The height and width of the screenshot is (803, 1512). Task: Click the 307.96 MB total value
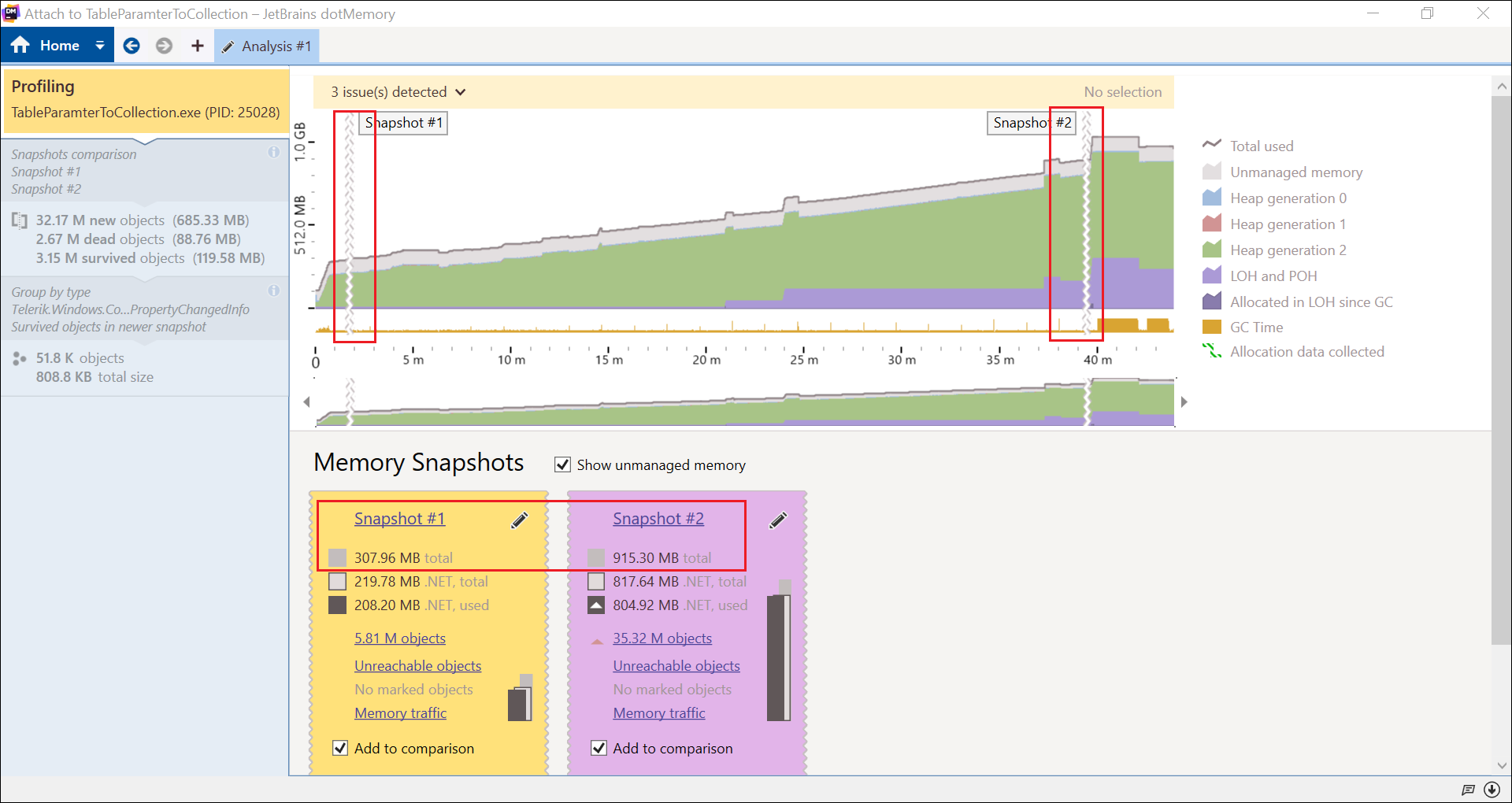403,558
